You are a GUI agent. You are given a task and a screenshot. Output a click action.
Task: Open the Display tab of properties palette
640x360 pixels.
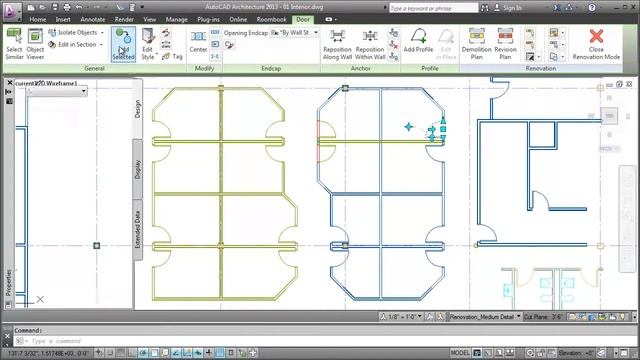138,169
